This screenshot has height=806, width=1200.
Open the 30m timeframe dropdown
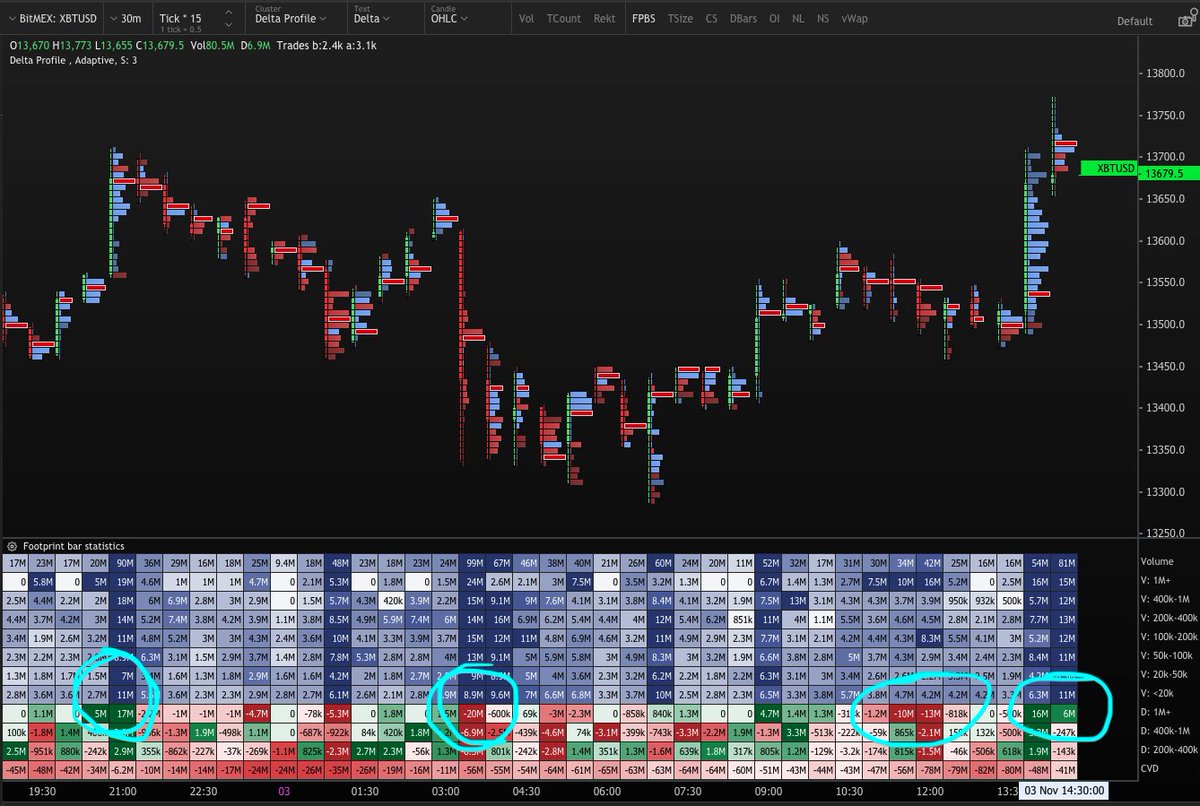pos(126,18)
